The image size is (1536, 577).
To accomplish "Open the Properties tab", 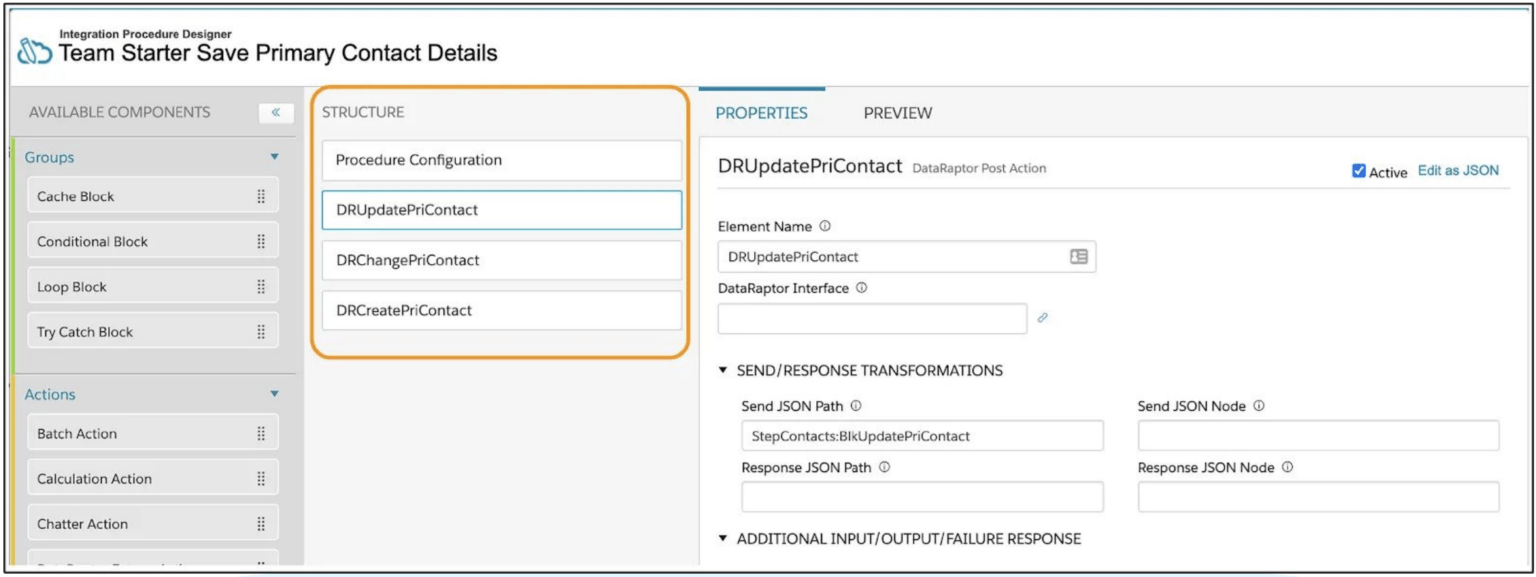I will [761, 113].
